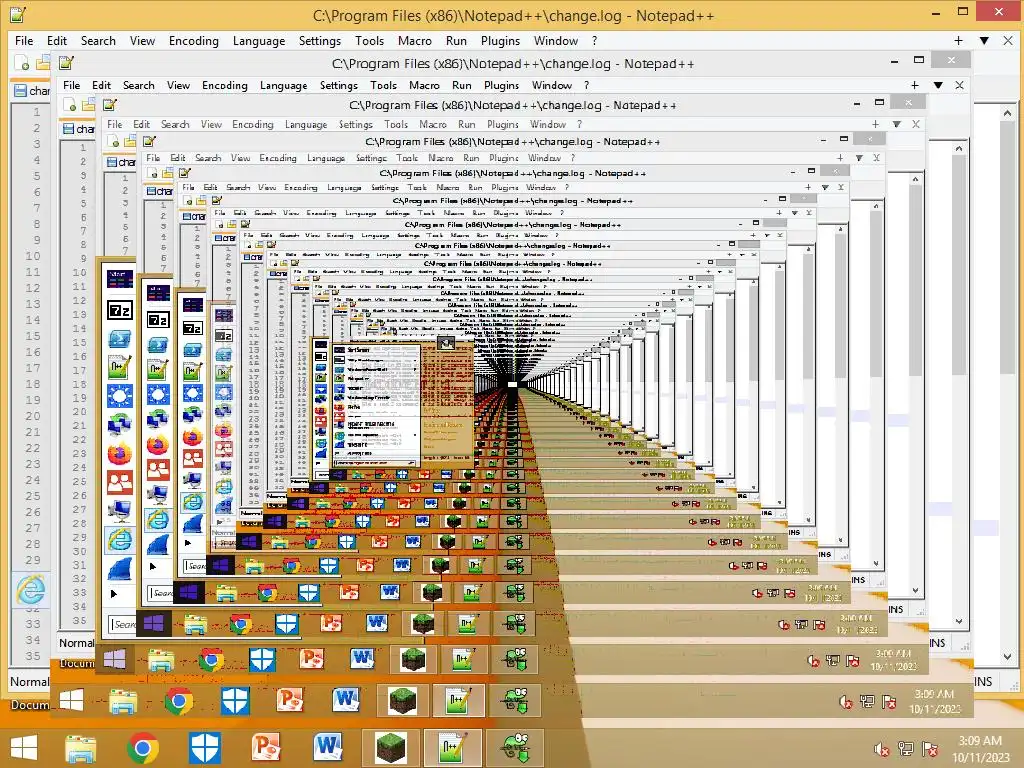Open Computer icon in the largest Start menu list

click(x=120, y=511)
